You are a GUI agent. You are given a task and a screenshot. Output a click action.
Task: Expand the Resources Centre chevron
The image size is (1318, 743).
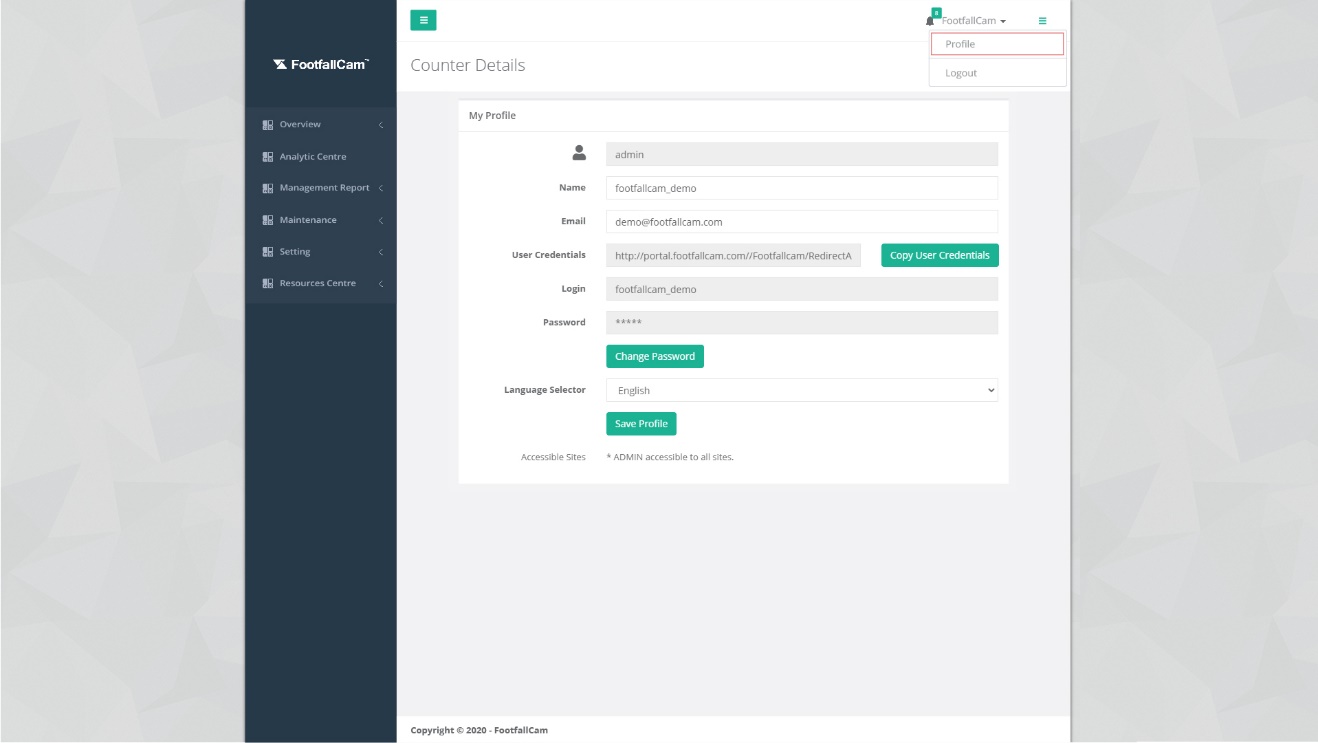pyautogui.click(x=381, y=284)
